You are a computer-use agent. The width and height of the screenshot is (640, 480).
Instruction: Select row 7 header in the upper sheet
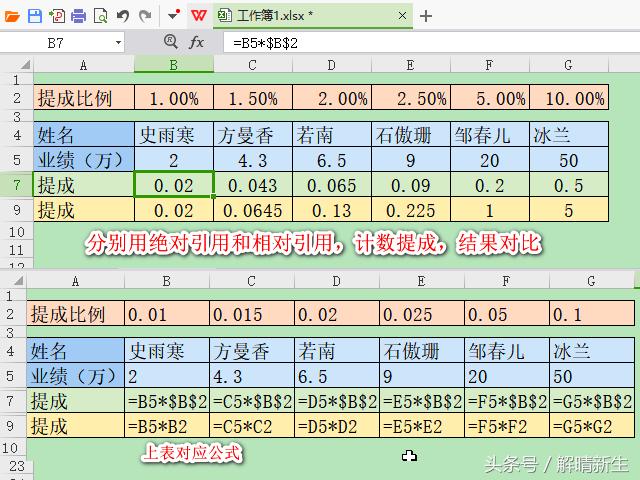pyautogui.click(x=16, y=185)
